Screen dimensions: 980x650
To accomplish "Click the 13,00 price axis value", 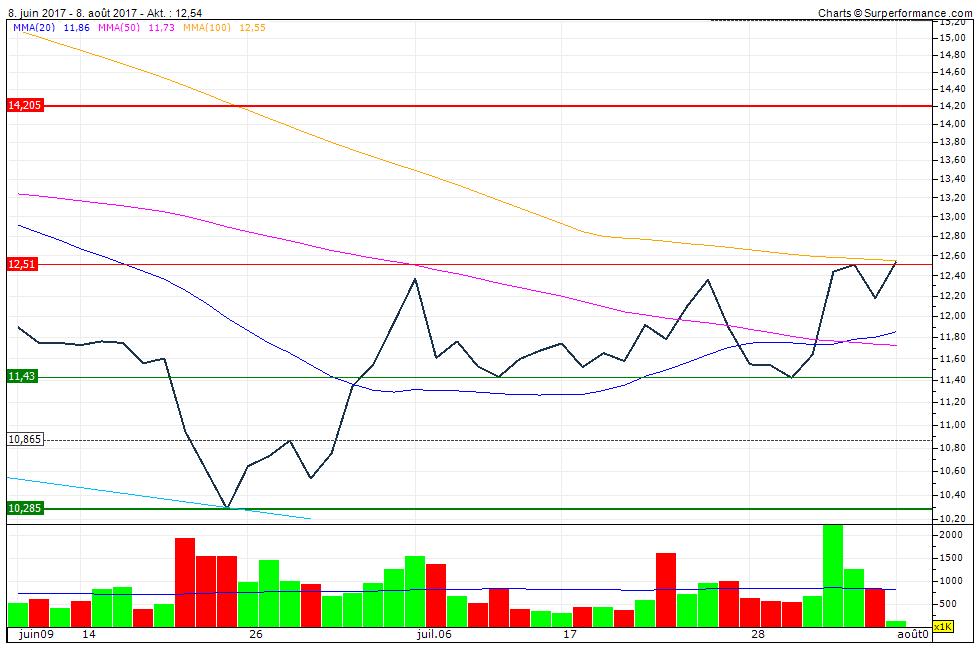I will point(952,217).
